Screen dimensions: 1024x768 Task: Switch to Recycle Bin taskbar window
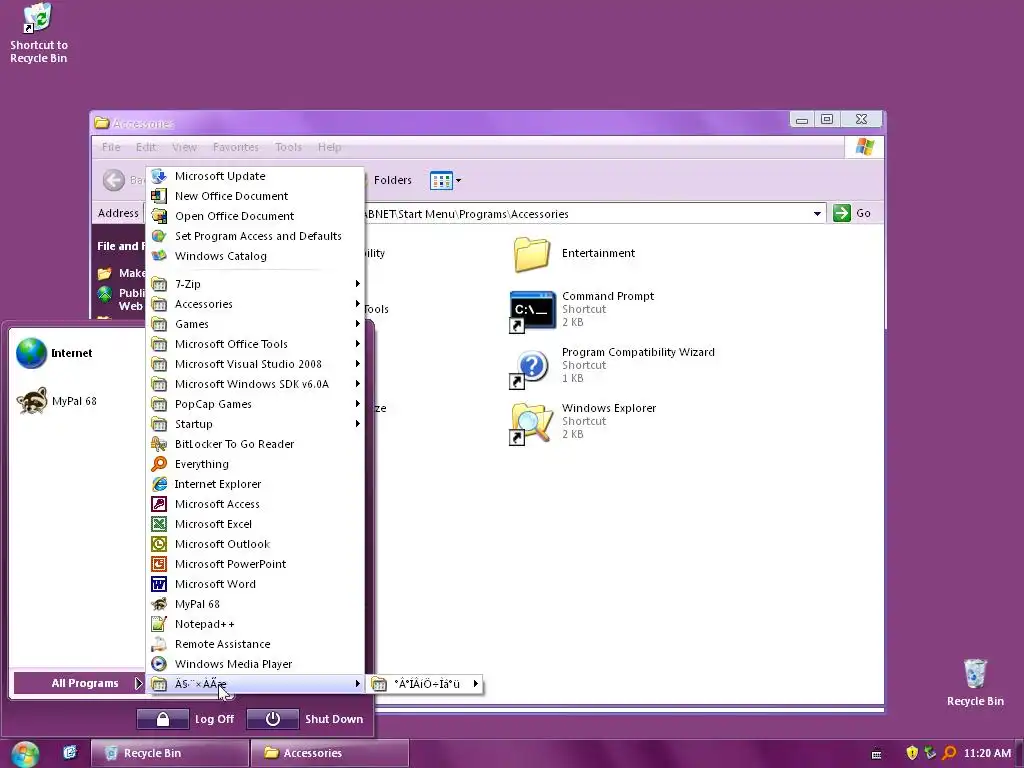(x=170, y=753)
